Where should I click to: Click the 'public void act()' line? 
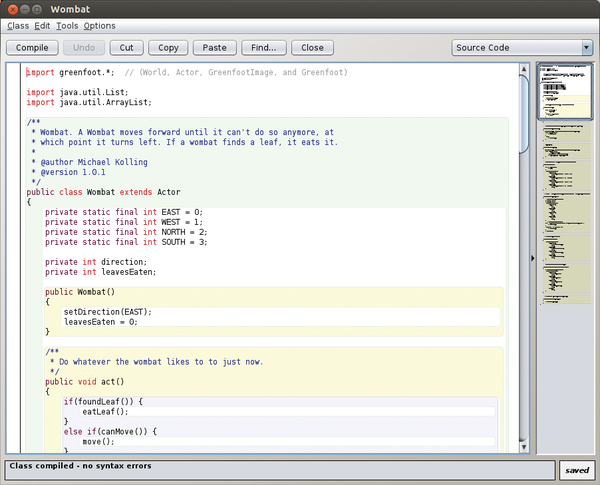(x=84, y=382)
